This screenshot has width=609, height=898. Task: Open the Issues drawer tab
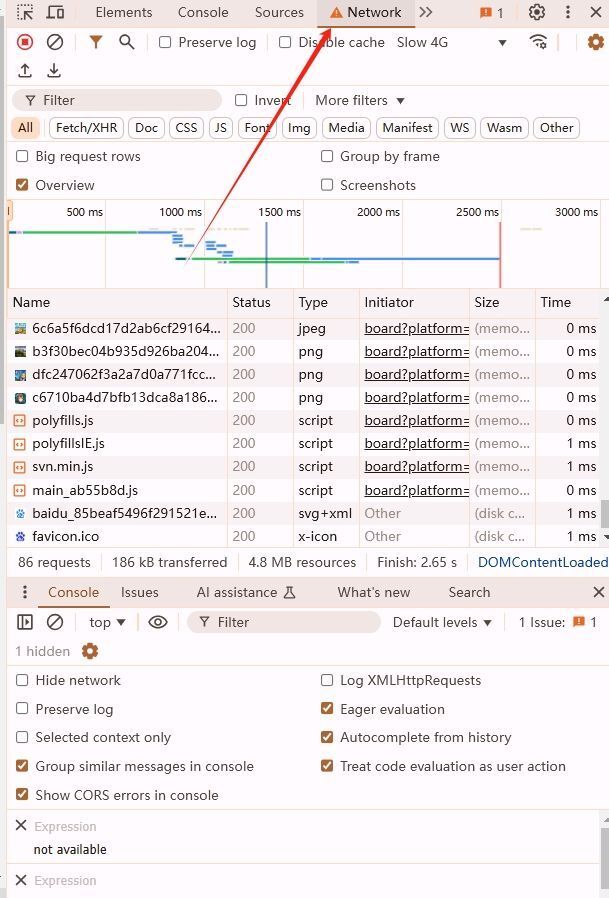point(140,592)
